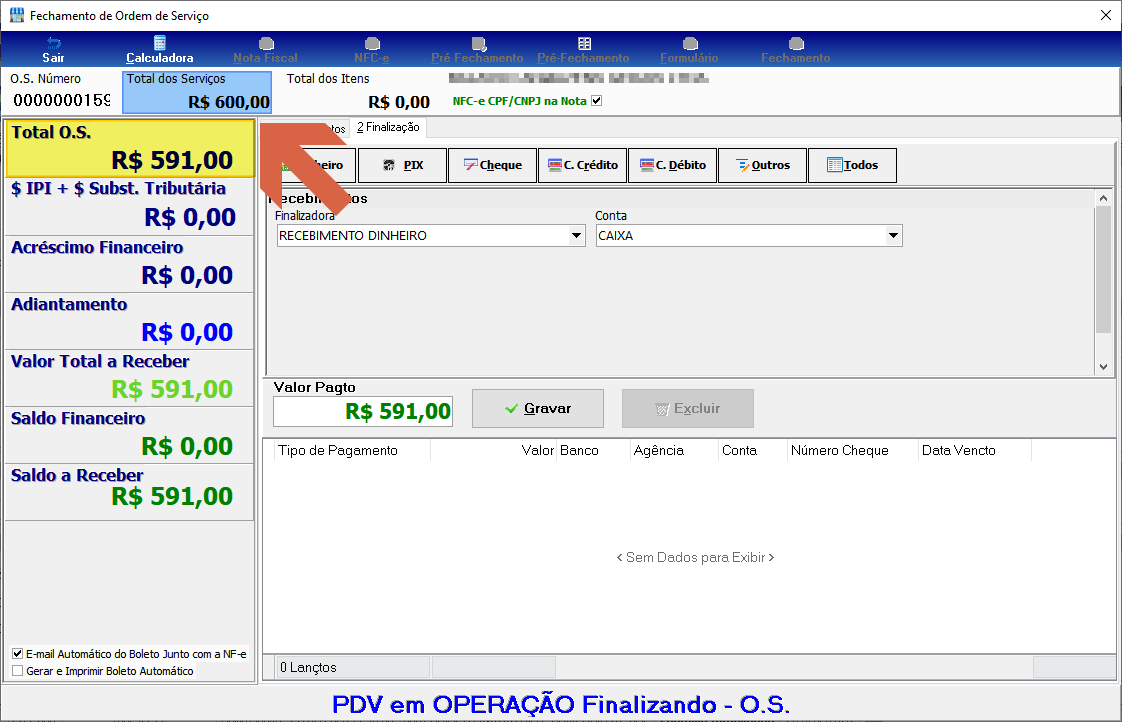Click the Fechamento toolbar icon
This screenshot has width=1122, height=722.
click(x=796, y=44)
